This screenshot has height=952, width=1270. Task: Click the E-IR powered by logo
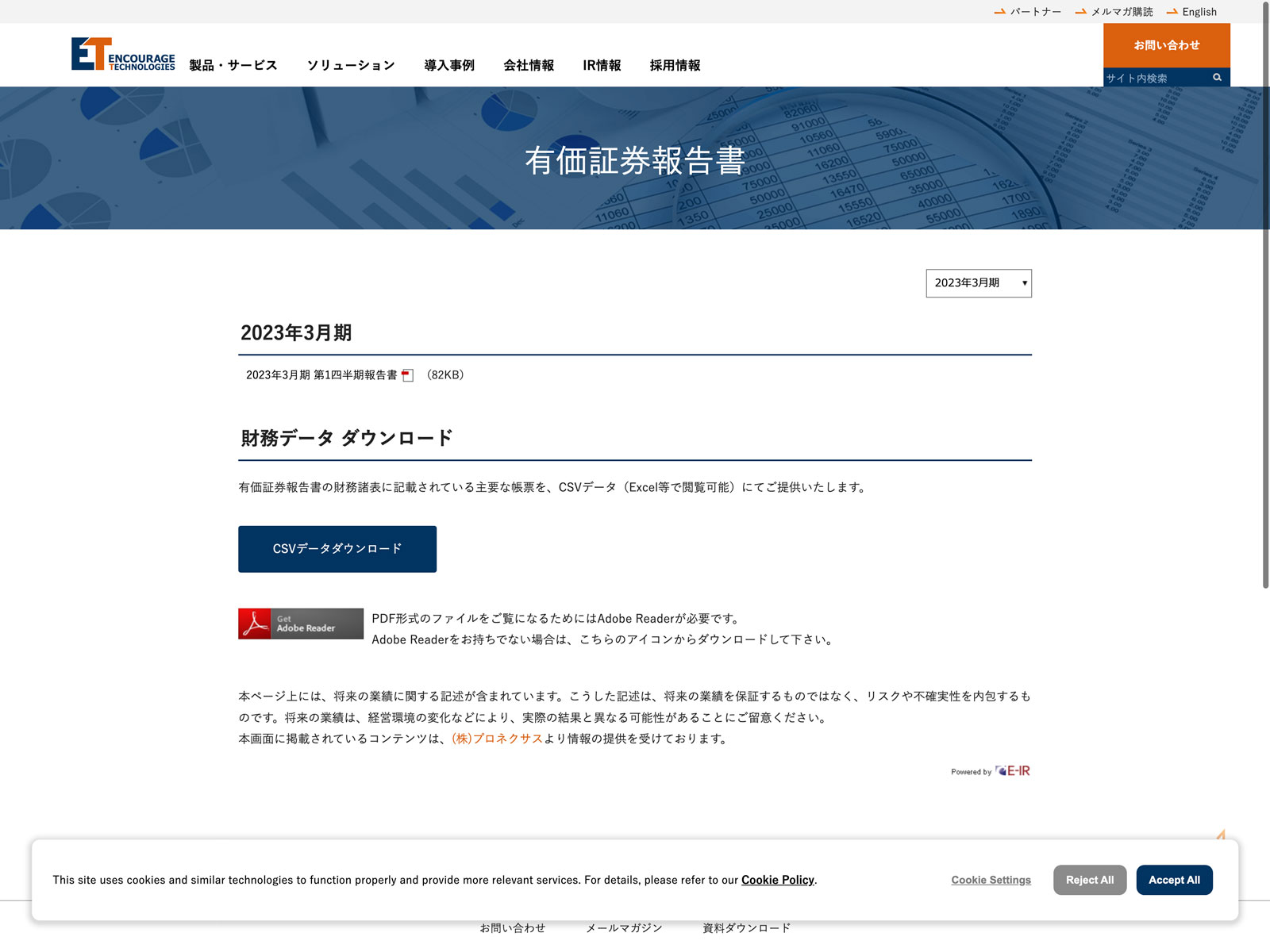point(1013,771)
